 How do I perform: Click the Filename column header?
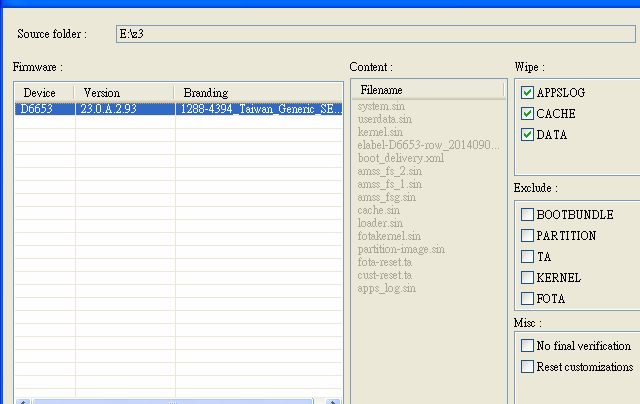click(429, 90)
